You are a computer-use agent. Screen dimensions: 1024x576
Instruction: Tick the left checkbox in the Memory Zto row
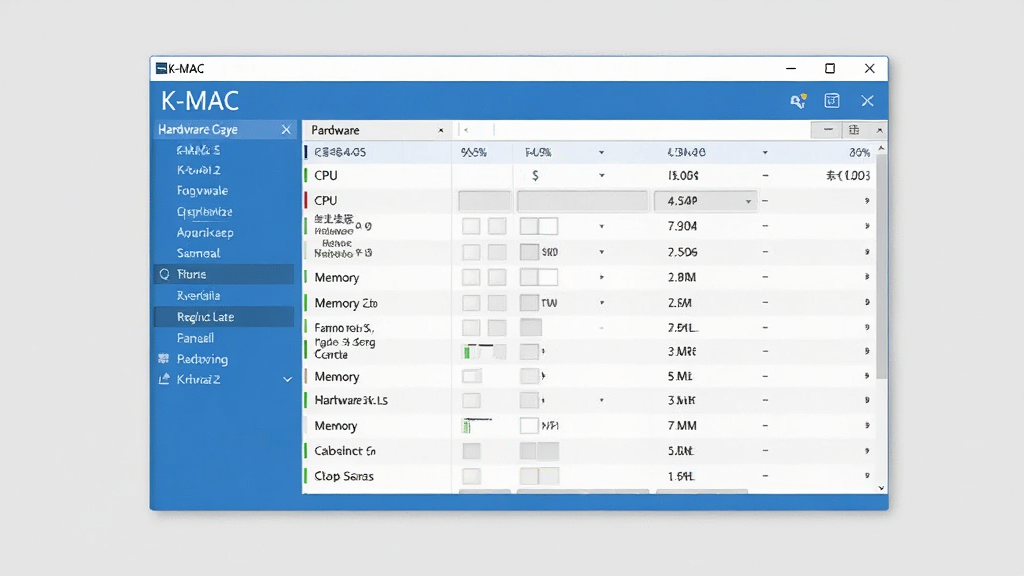click(x=471, y=302)
